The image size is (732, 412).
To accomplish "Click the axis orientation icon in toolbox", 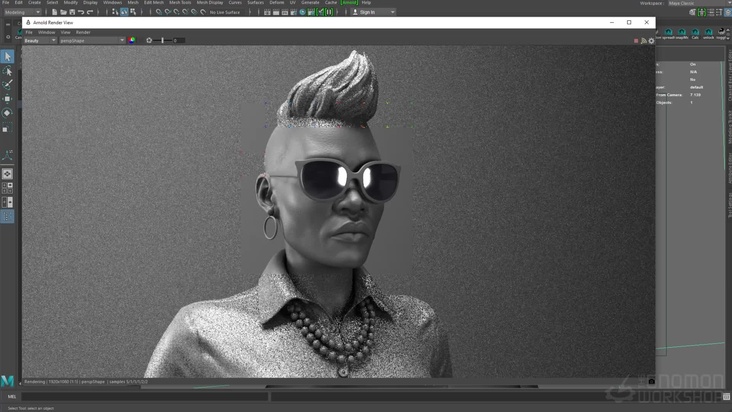I will pyautogui.click(x=7, y=155).
